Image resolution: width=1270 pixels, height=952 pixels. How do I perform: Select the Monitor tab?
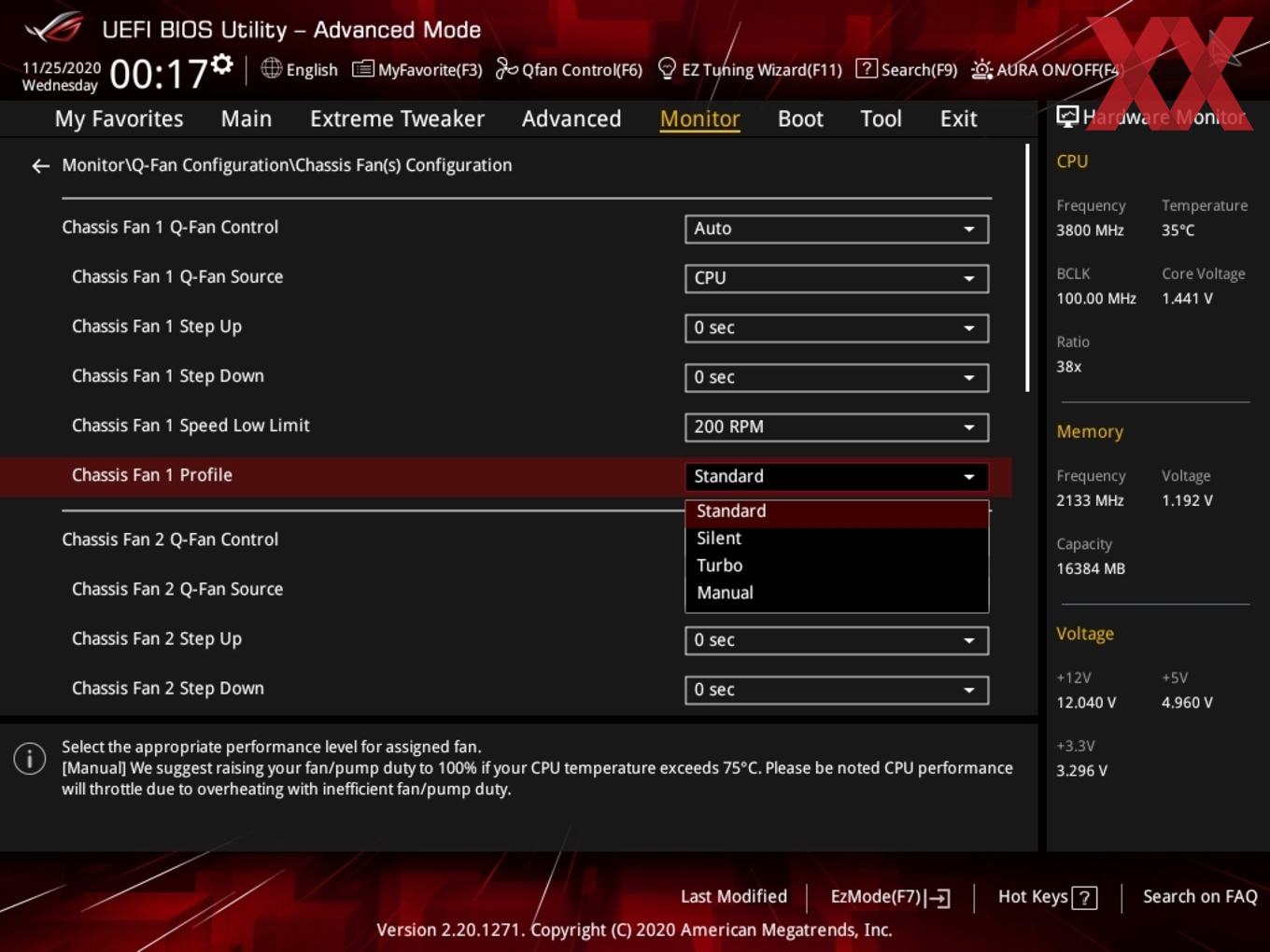tap(699, 119)
